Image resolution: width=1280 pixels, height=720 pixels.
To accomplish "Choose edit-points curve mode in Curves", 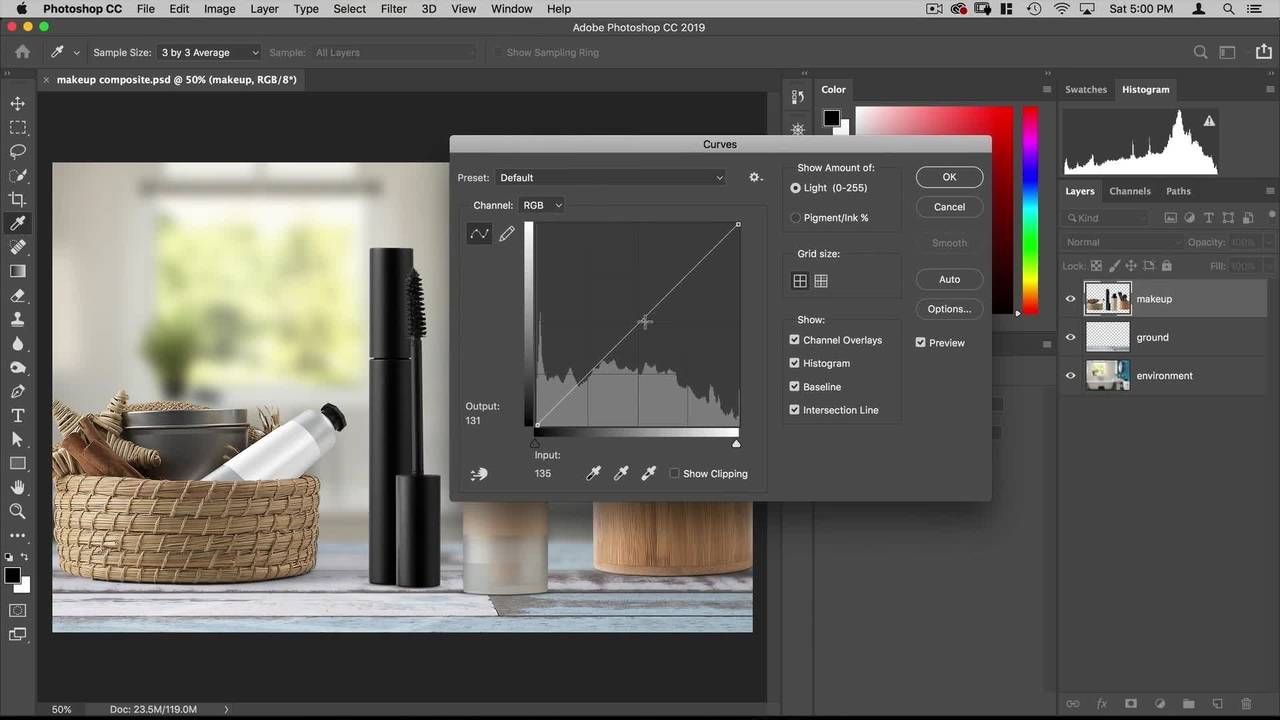I will click(x=479, y=234).
